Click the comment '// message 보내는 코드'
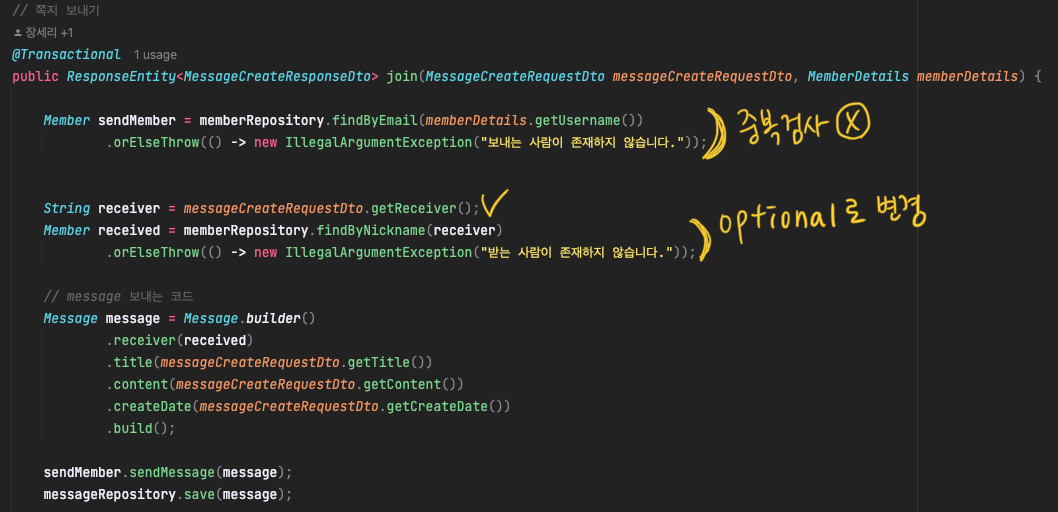 [x=118, y=296]
